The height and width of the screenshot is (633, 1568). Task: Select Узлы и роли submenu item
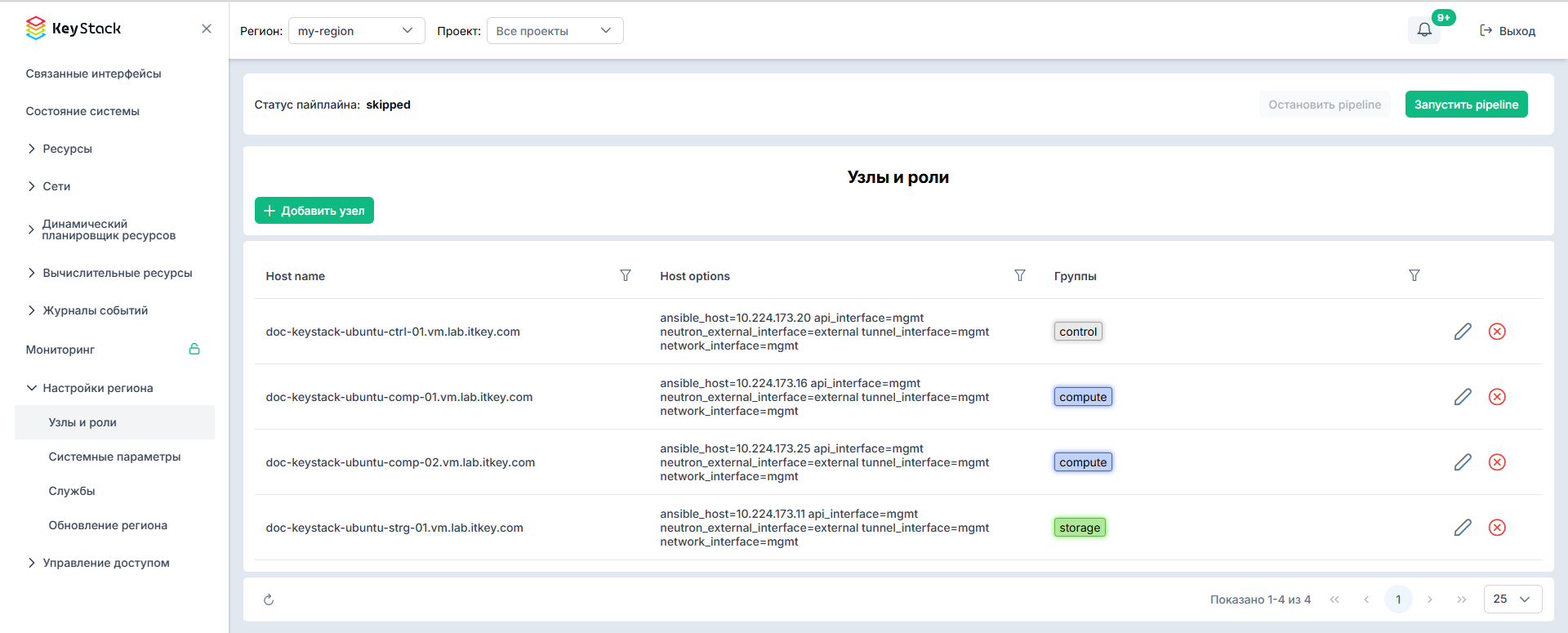click(114, 422)
